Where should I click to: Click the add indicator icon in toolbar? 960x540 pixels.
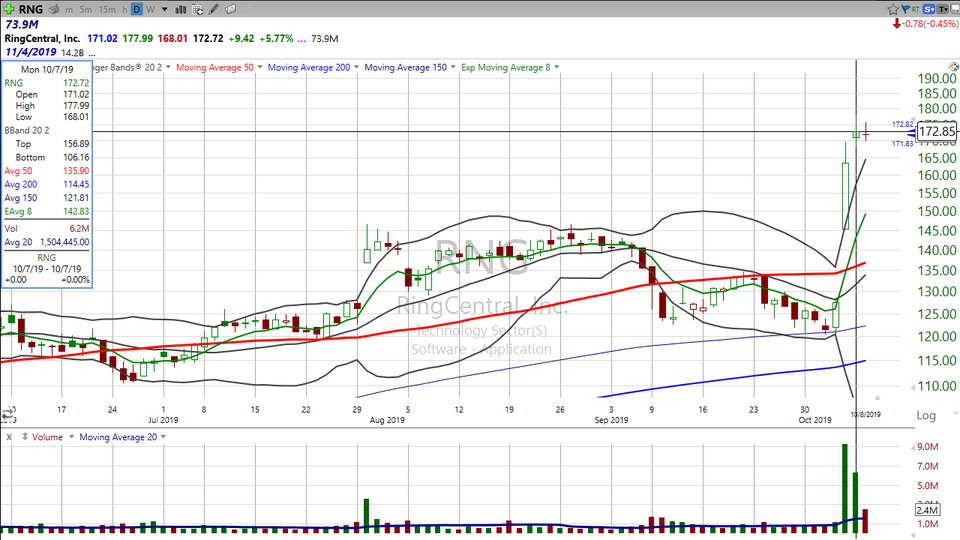click(x=195, y=9)
